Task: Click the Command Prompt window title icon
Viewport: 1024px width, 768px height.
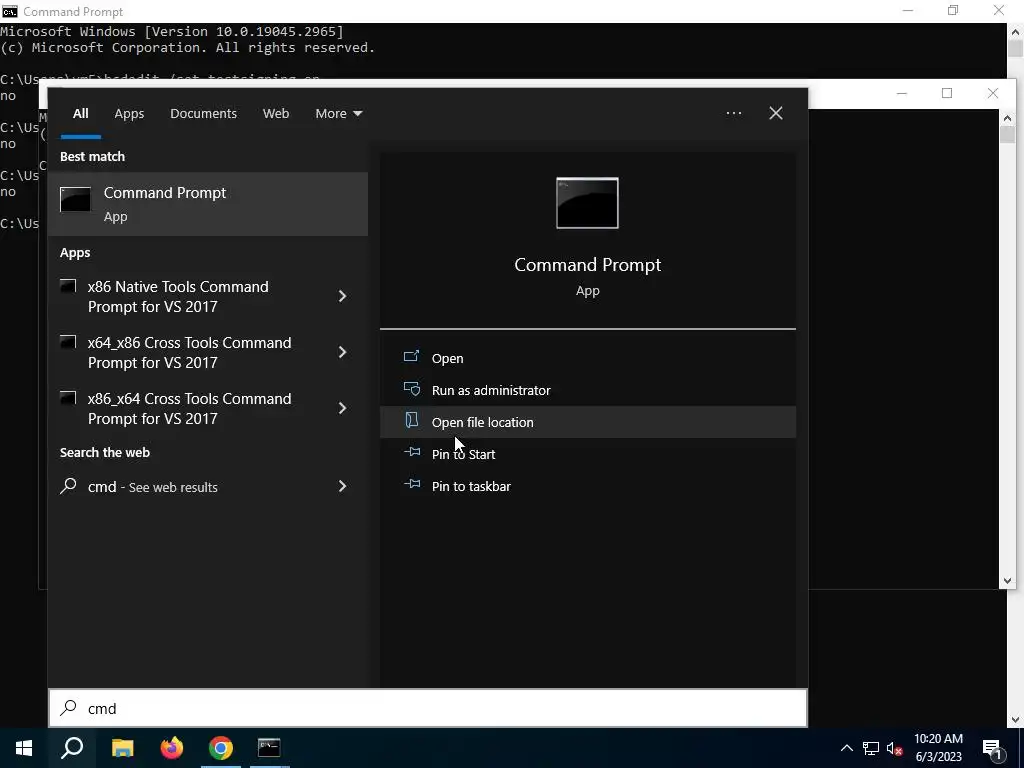Action: click(x=10, y=11)
